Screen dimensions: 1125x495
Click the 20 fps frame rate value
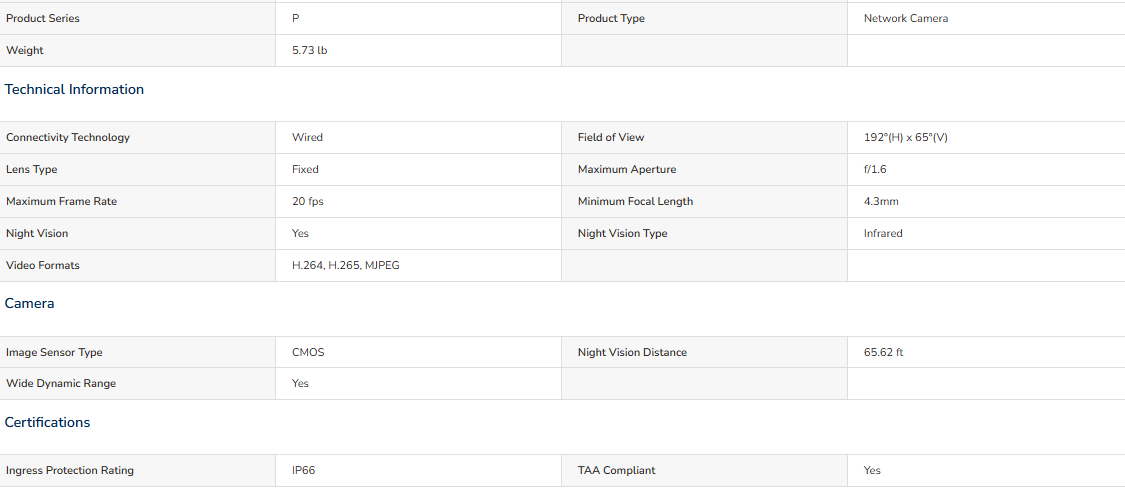(308, 202)
